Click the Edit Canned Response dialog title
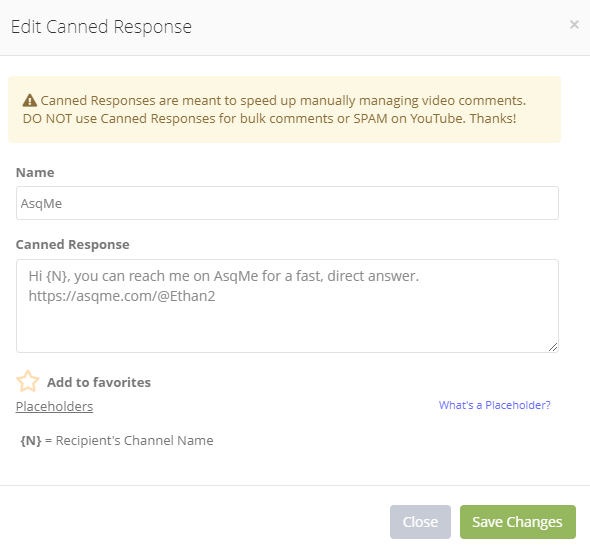This screenshot has height=557, width=590. pos(101,27)
